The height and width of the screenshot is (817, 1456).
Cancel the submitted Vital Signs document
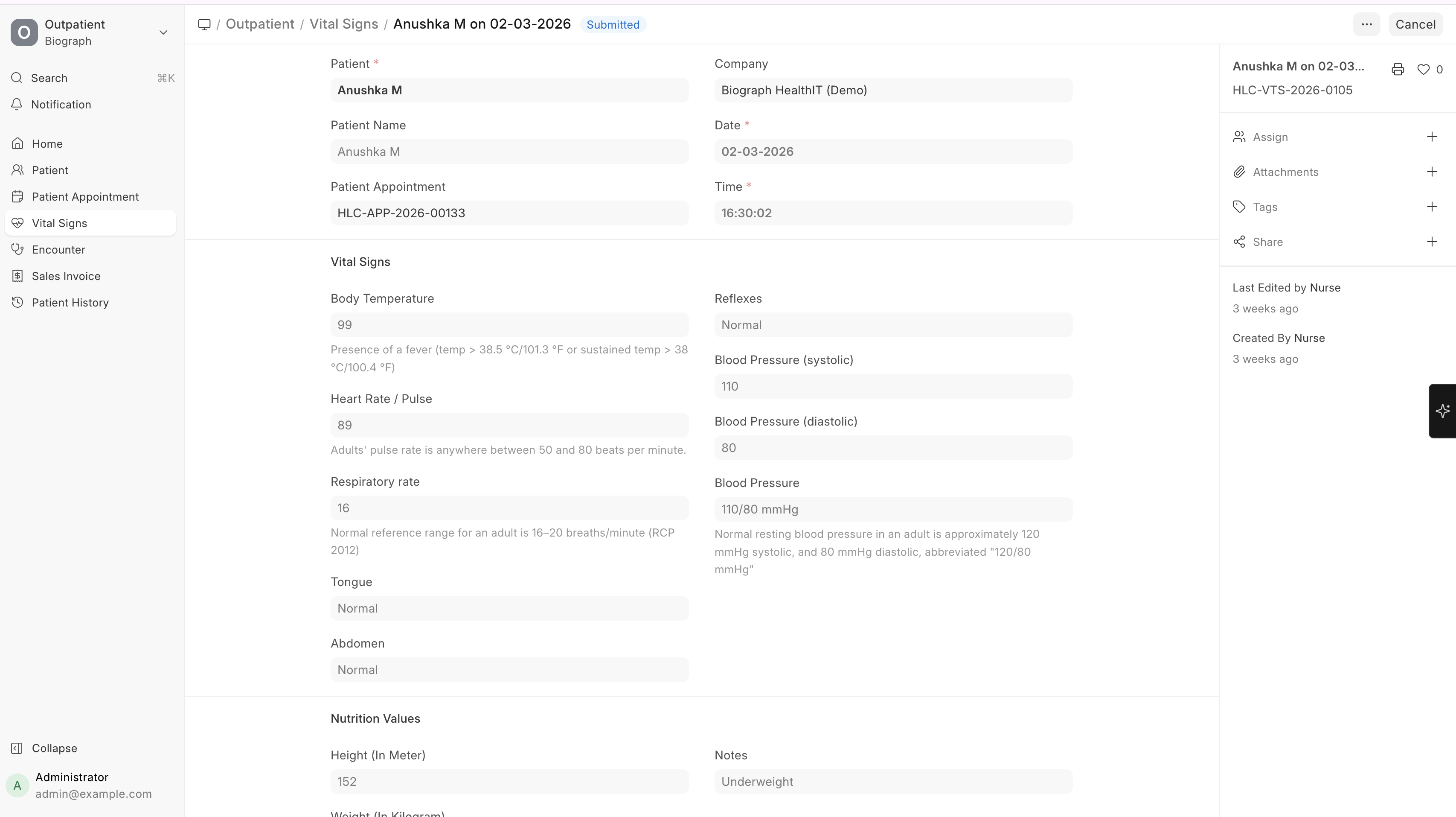[x=1415, y=24]
